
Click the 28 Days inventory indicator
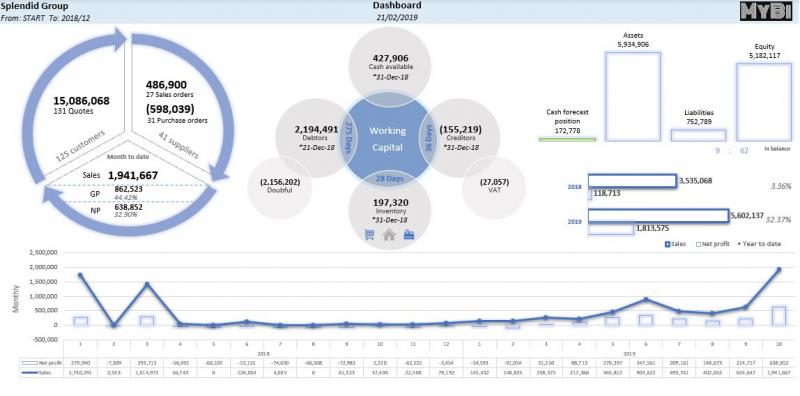(x=390, y=179)
